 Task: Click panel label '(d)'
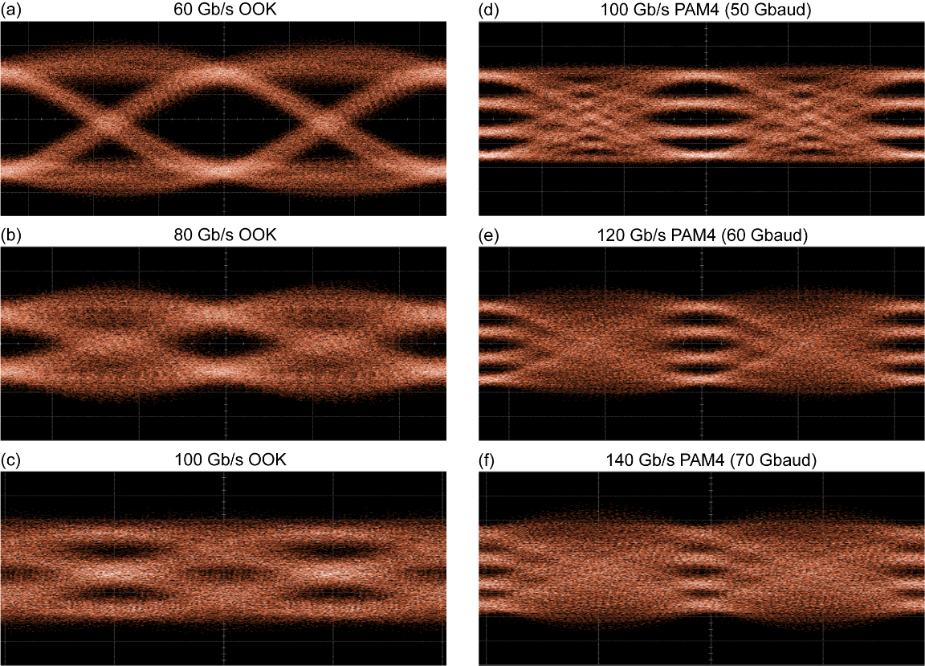click(x=489, y=10)
